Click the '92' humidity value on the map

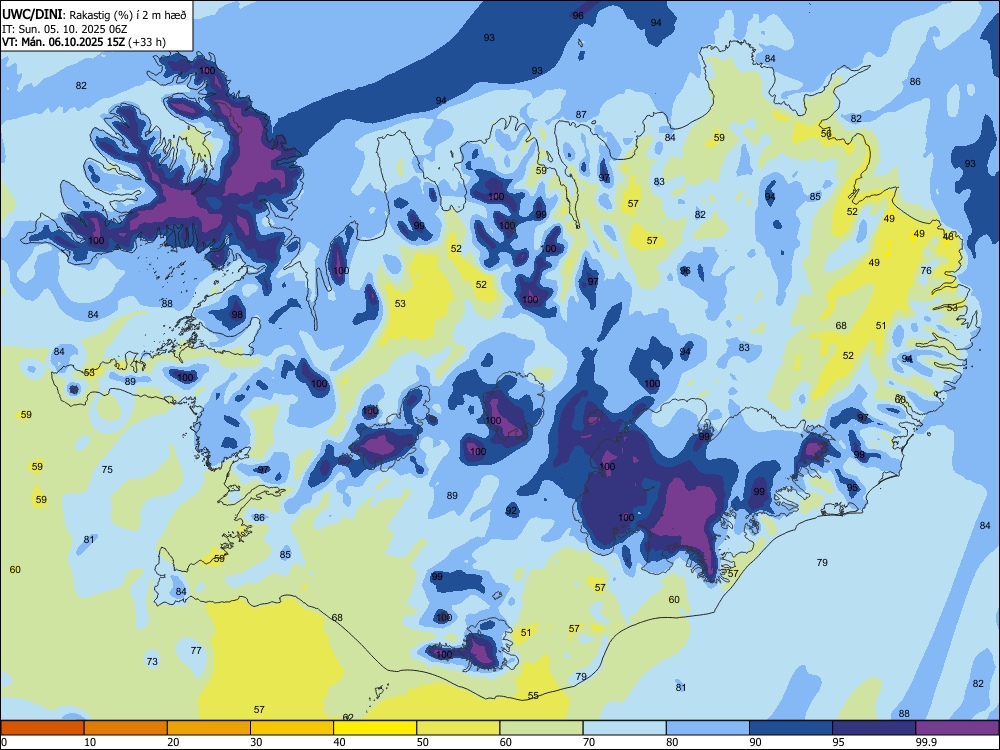(x=511, y=510)
